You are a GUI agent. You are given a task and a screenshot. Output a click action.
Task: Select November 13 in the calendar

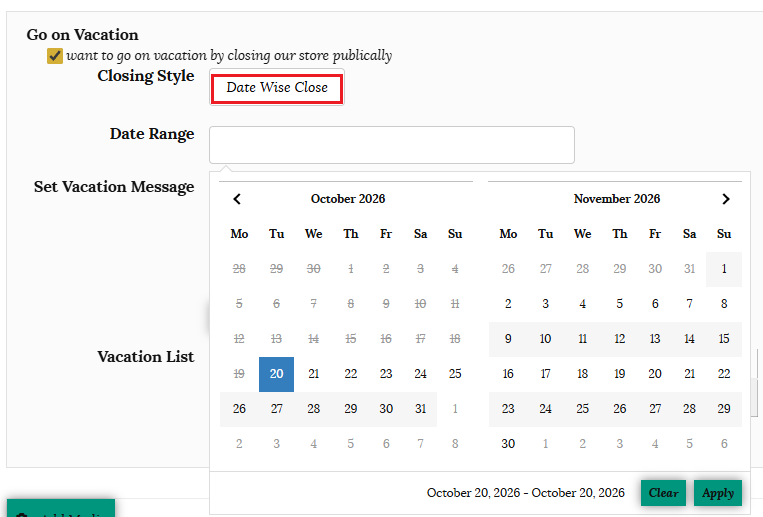655,339
